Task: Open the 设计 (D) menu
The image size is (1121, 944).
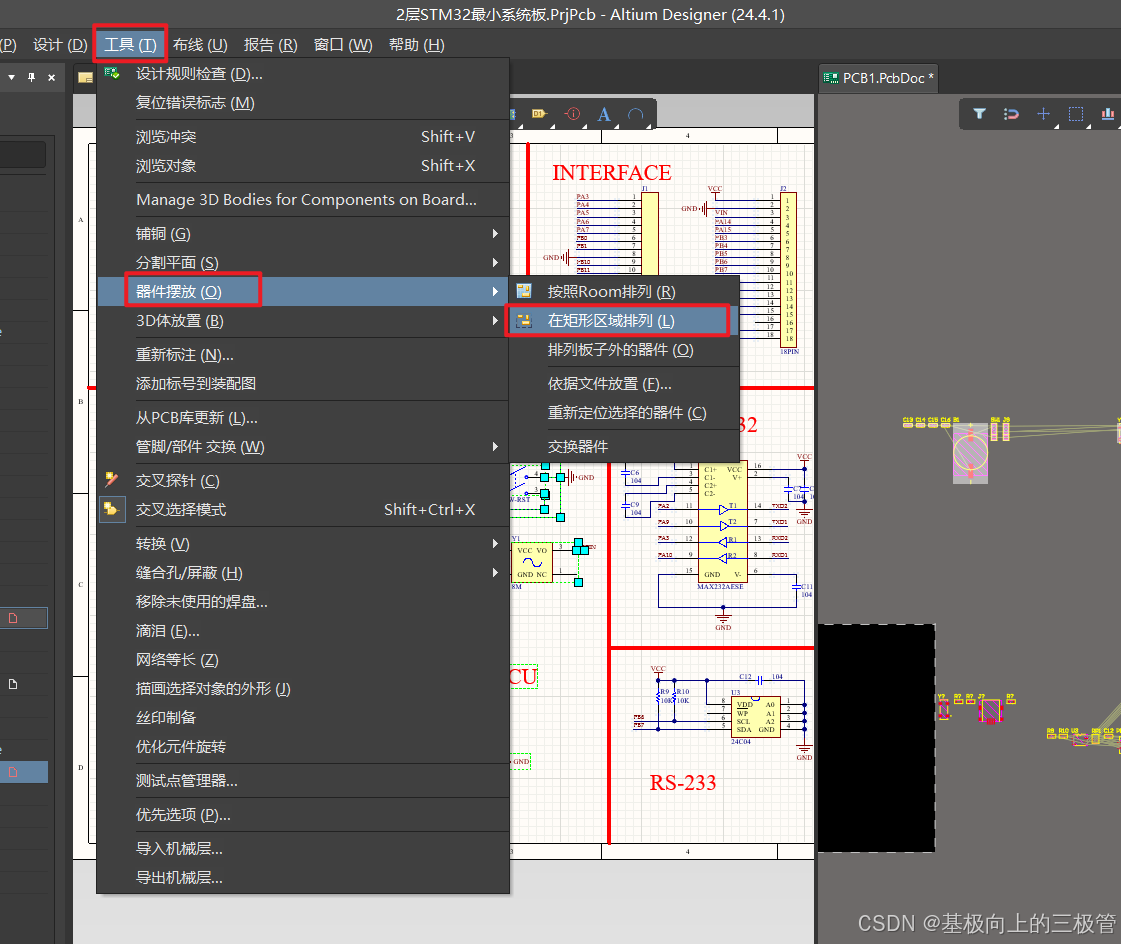Action: [x=60, y=44]
